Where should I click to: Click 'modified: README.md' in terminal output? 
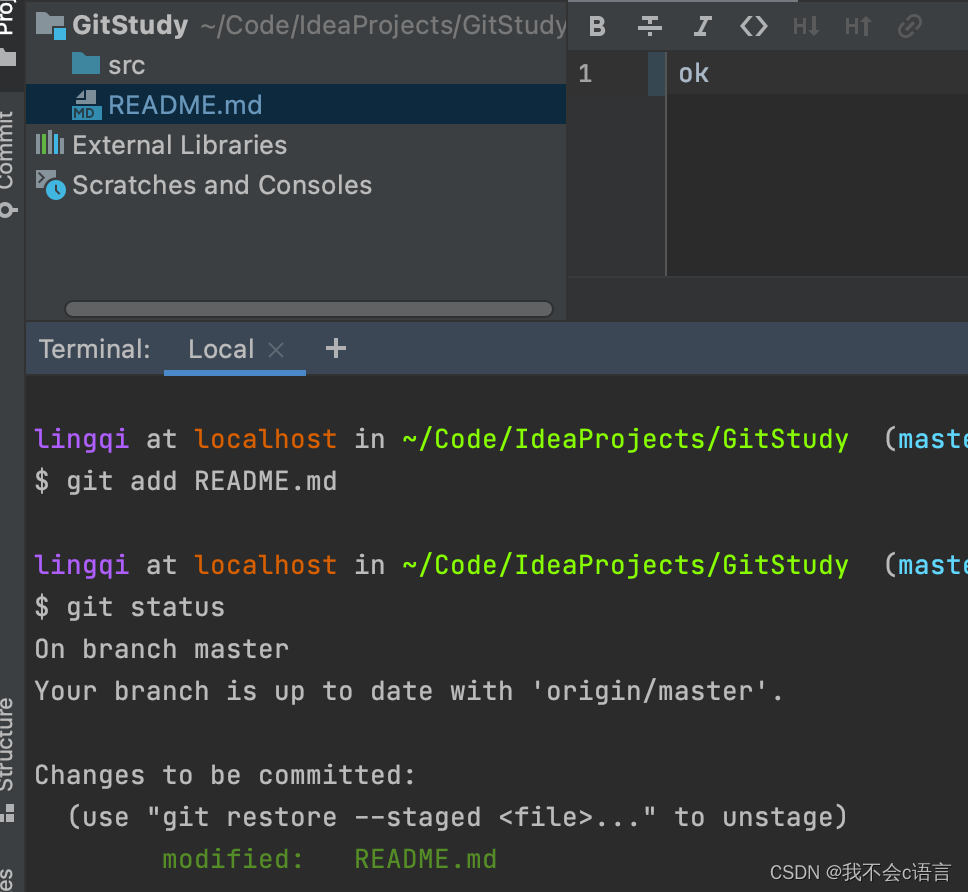click(x=330, y=859)
